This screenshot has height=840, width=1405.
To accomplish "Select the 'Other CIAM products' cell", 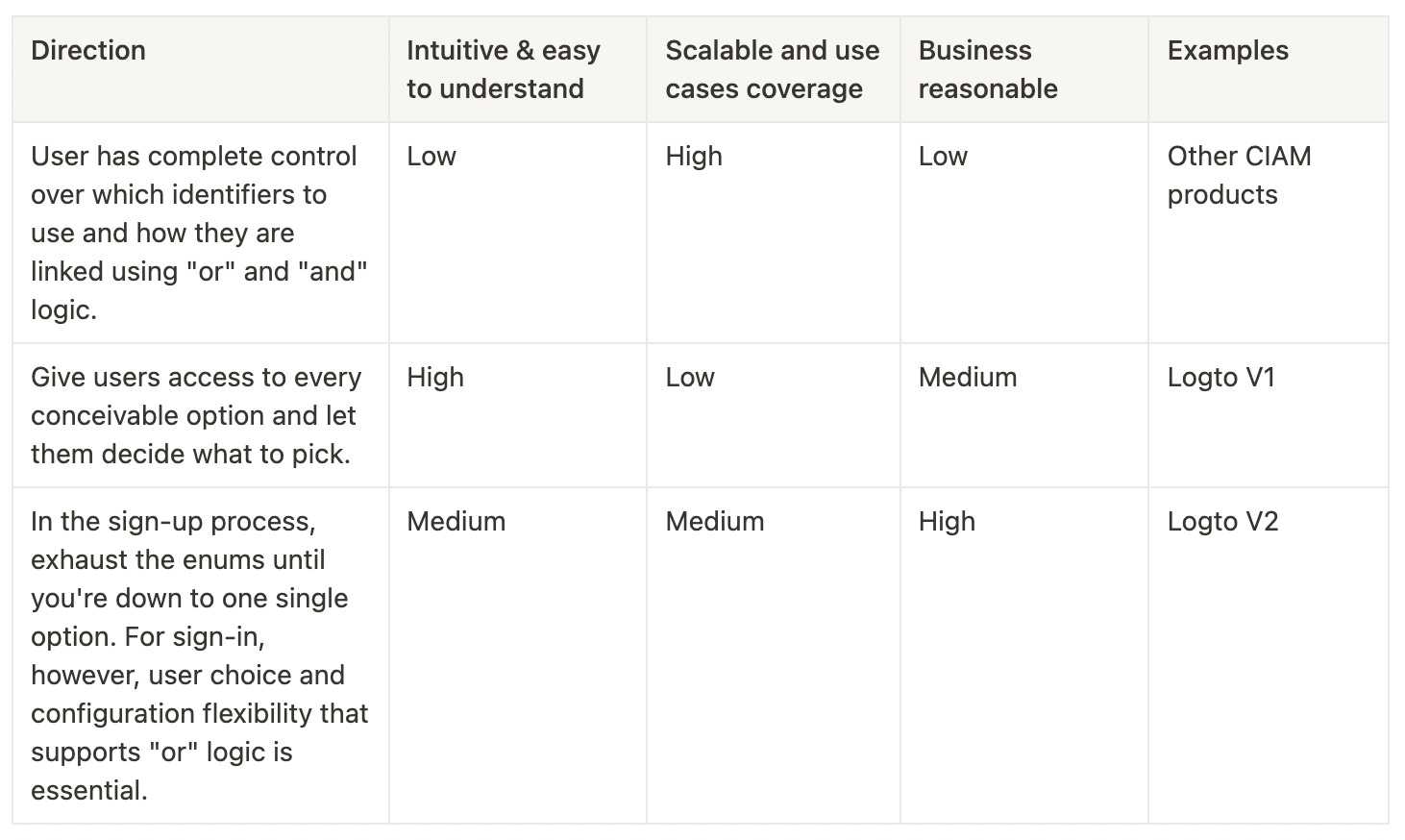I will point(1239,175).
